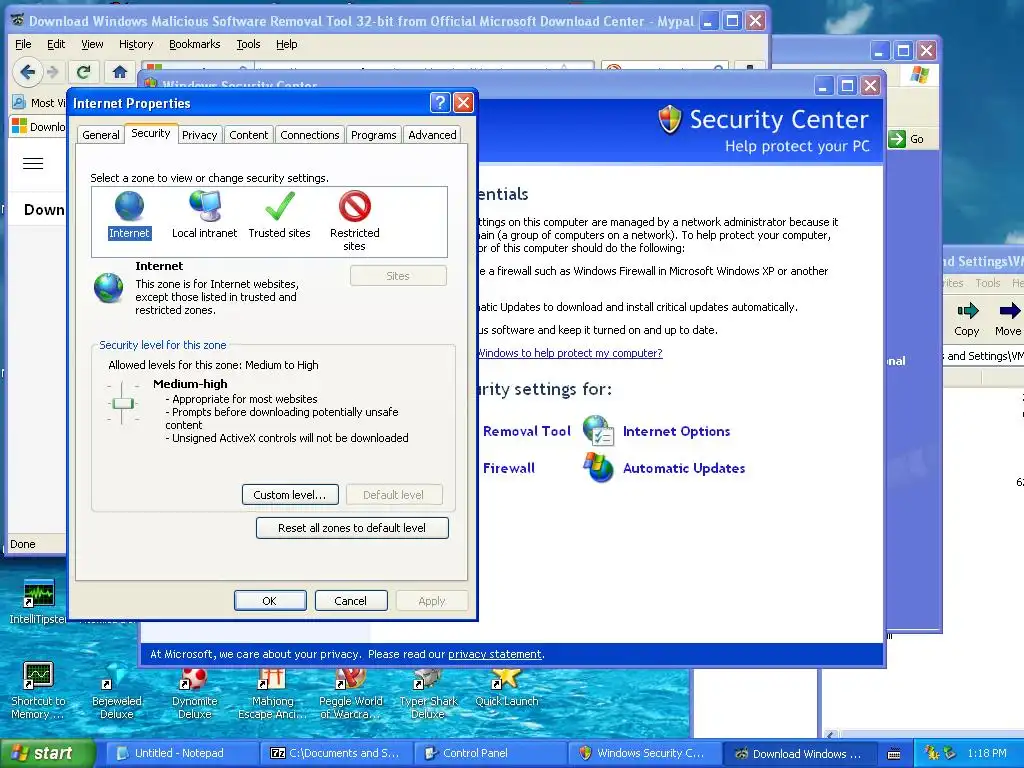Click Mypal browser forward arrow

point(53,72)
